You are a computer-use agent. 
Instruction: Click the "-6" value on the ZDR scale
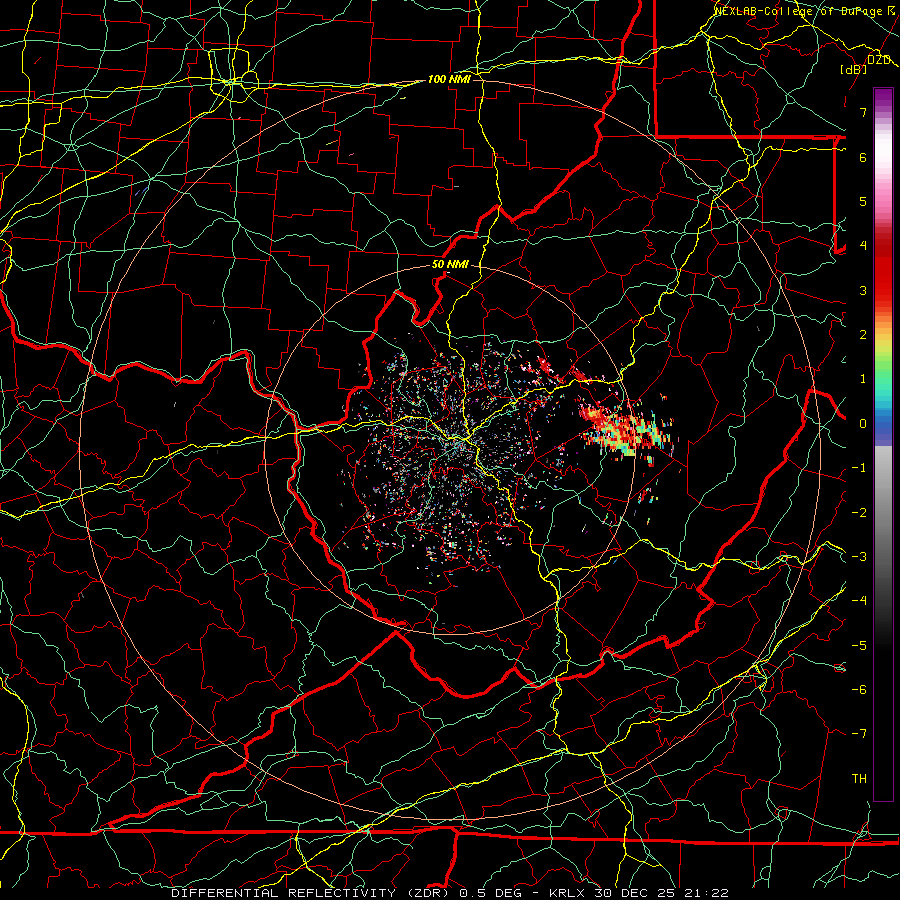tap(859, 690)
